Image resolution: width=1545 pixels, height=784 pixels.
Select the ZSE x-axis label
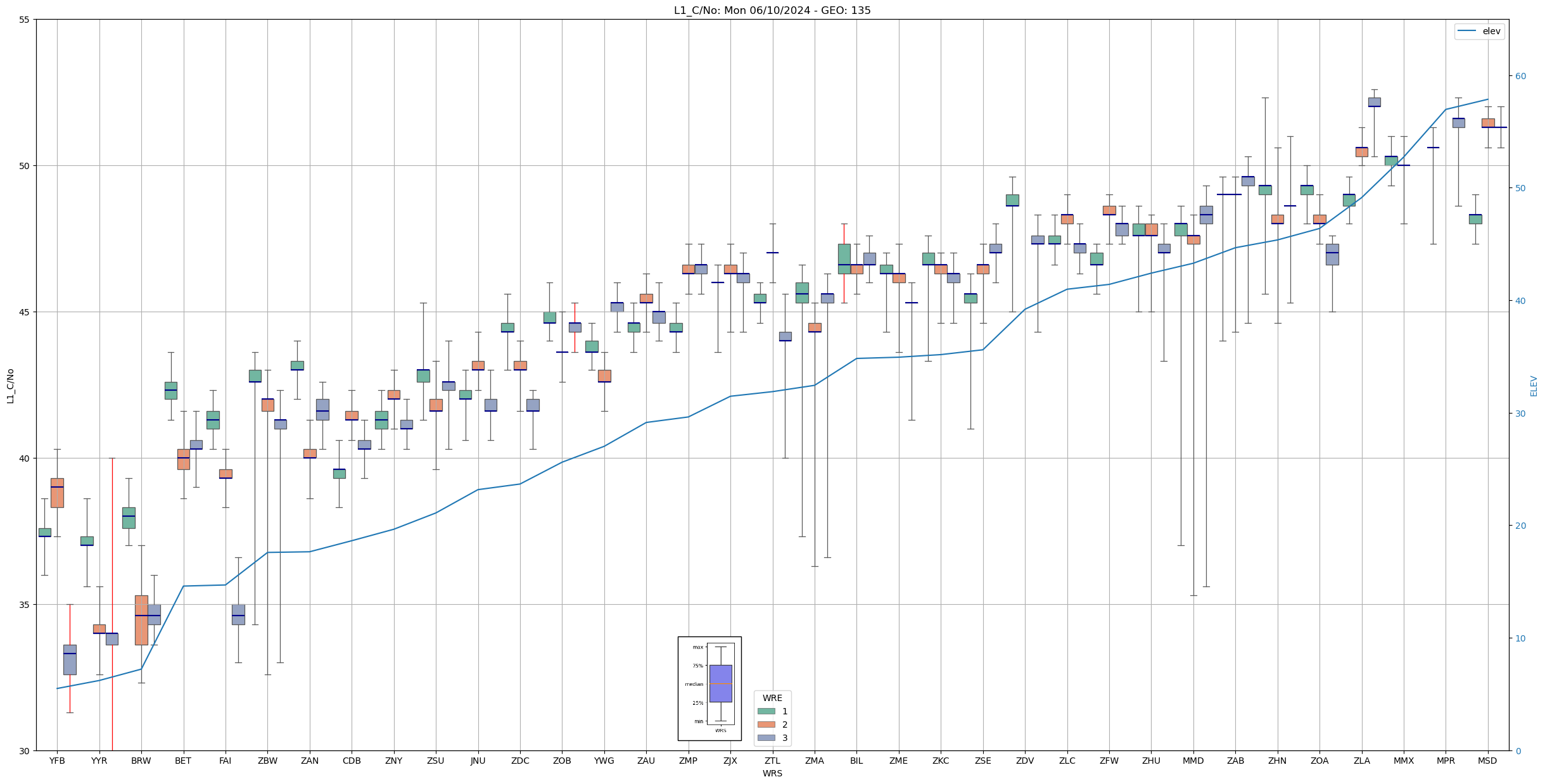pos(983,761)
